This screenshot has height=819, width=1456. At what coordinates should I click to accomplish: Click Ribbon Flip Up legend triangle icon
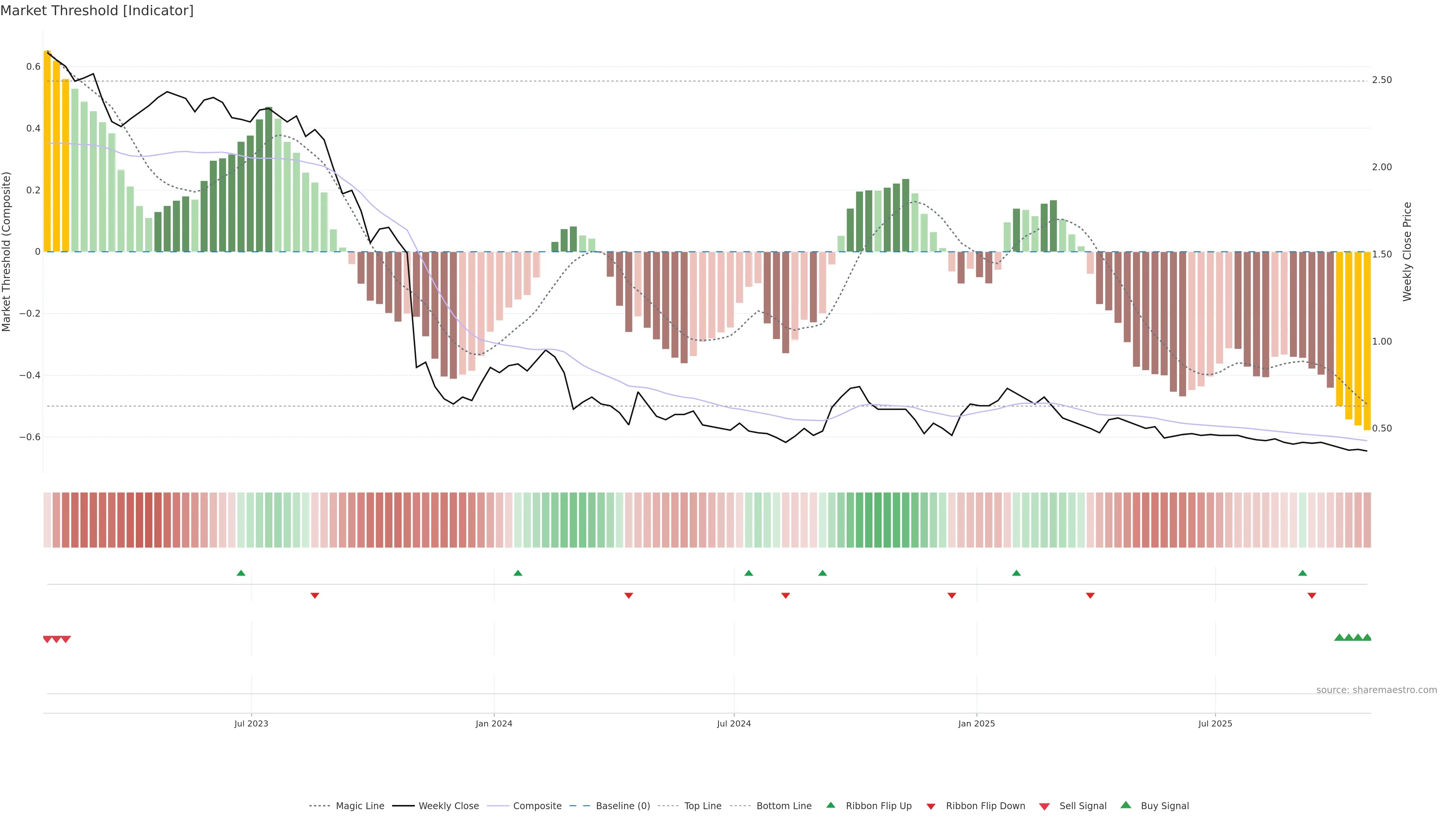pyautogui.click(x=830, y=805)
